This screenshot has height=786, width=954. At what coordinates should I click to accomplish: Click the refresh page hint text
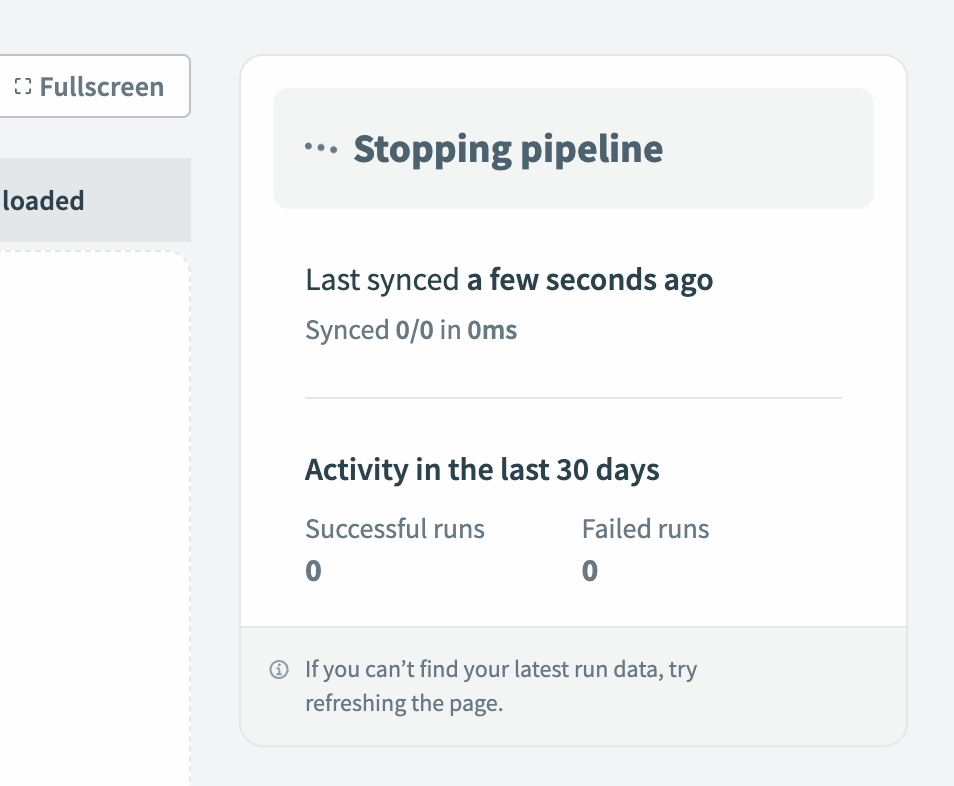click(x=500, y=669)
